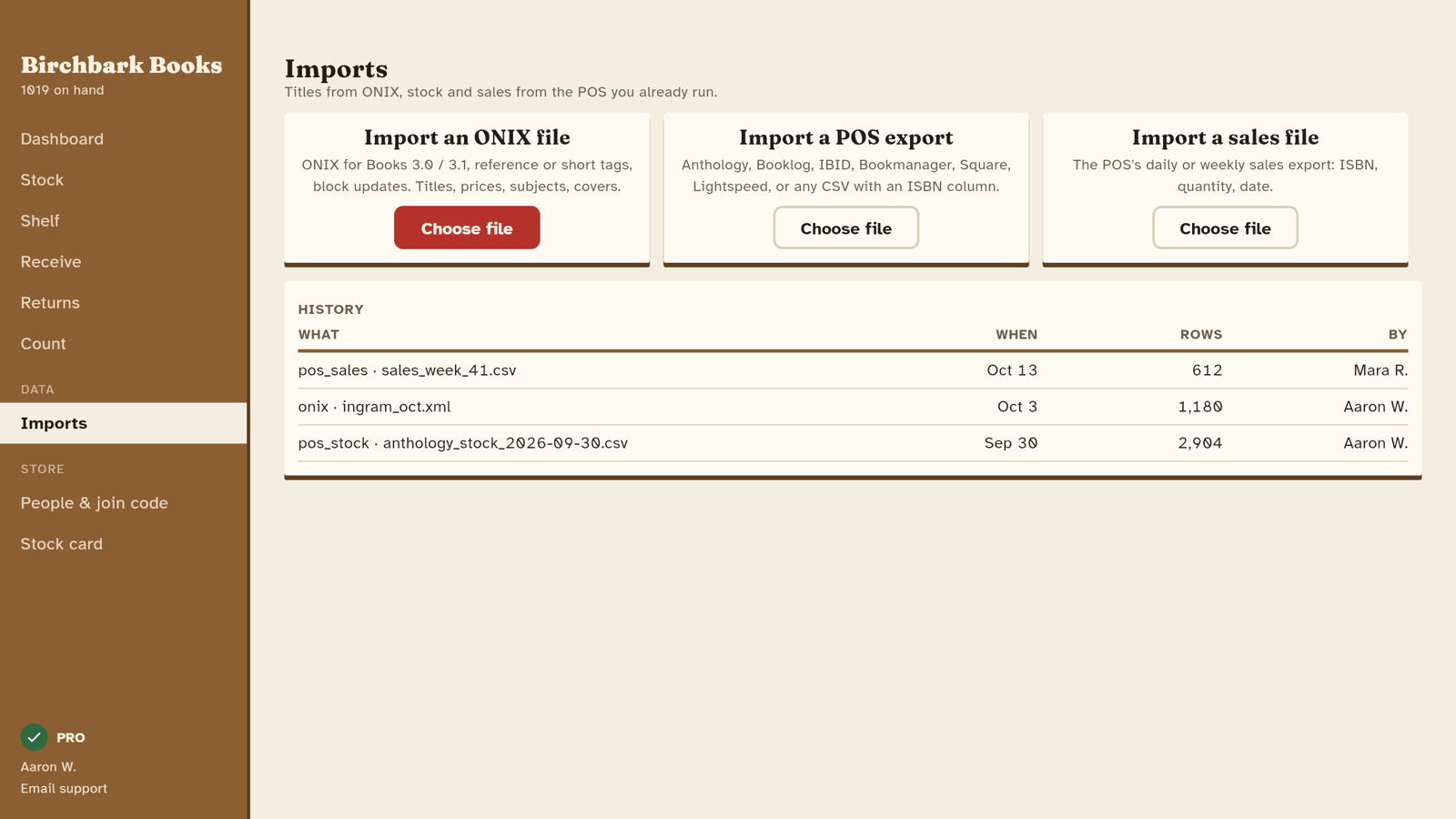Click the Import a POS export heading
1456x819 pixels.
pyautogui.click(x=846, y=137)
